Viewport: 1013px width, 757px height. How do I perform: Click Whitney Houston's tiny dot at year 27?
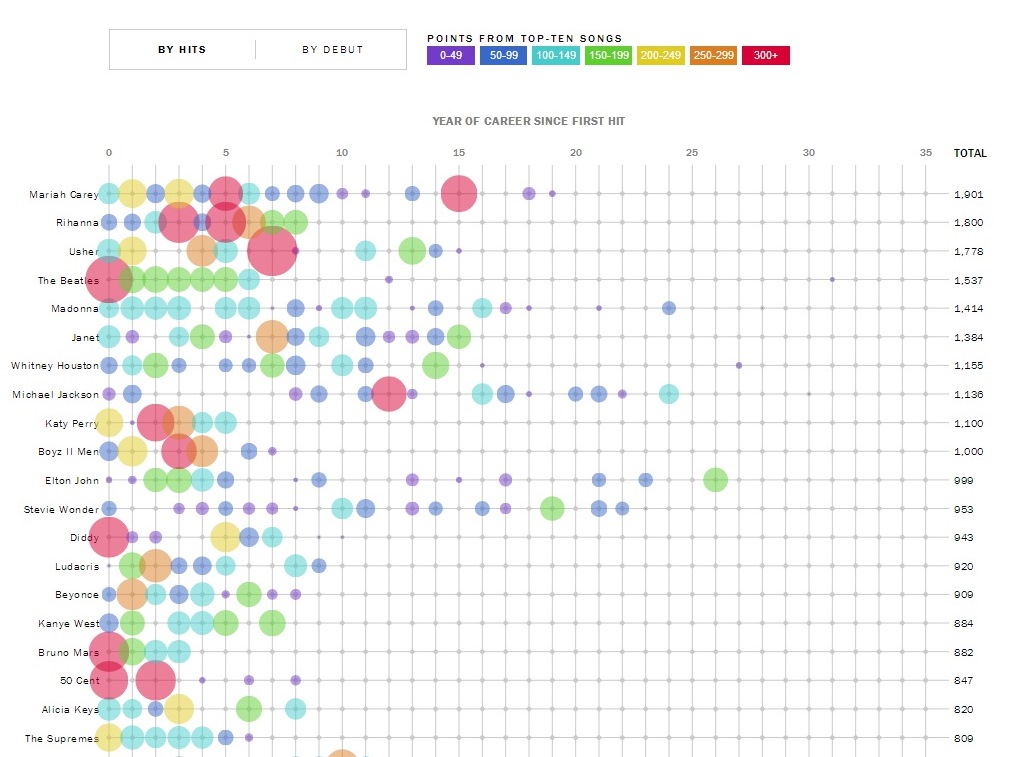point(738,366)
